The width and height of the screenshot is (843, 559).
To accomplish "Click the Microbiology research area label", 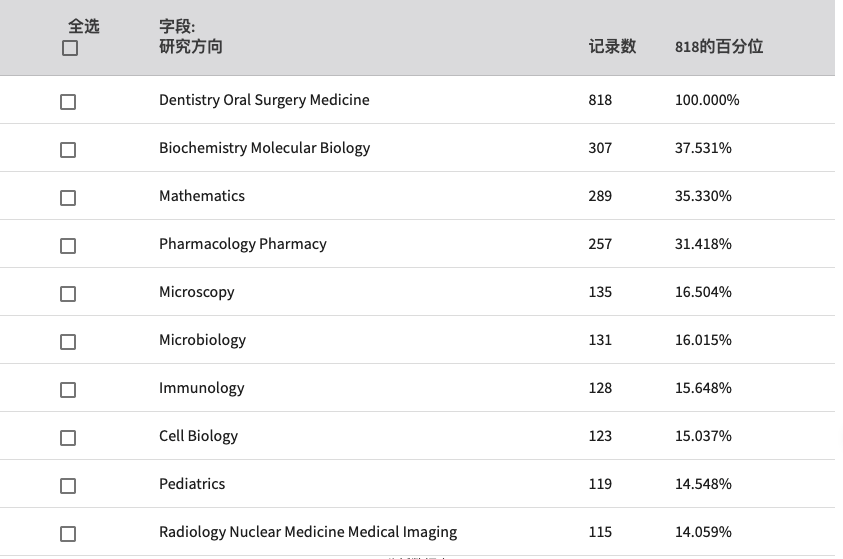I will (202, 340).
